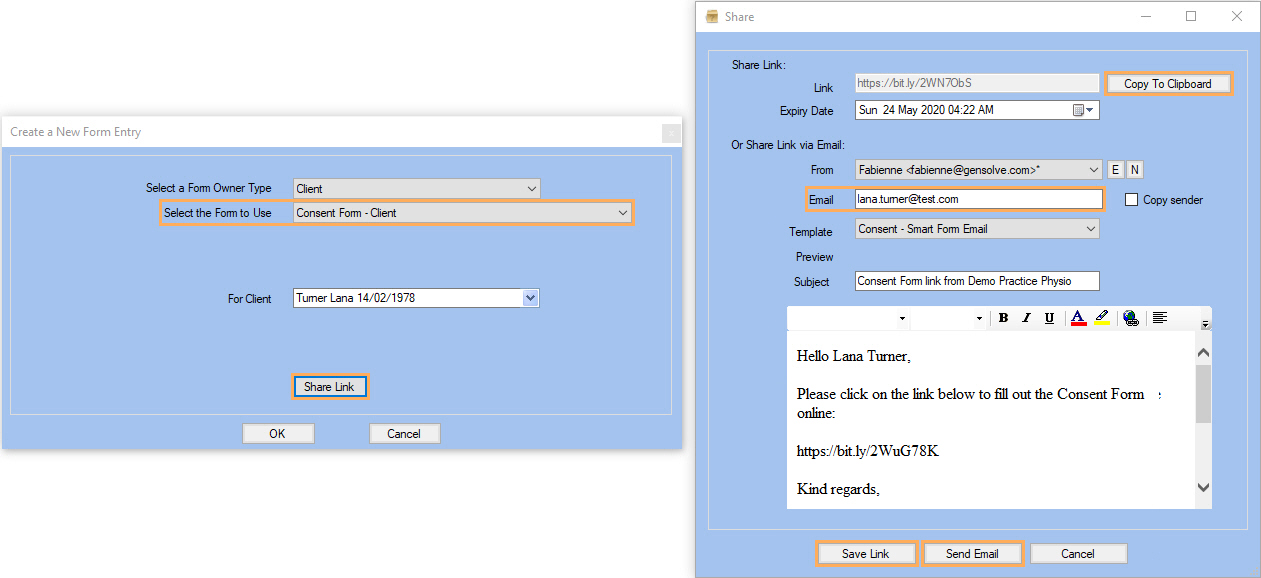Open the expiry date calendar picker
The width and height of the screenshot is (1261, 578).
pyautogui.click(x=1084, y=110)
